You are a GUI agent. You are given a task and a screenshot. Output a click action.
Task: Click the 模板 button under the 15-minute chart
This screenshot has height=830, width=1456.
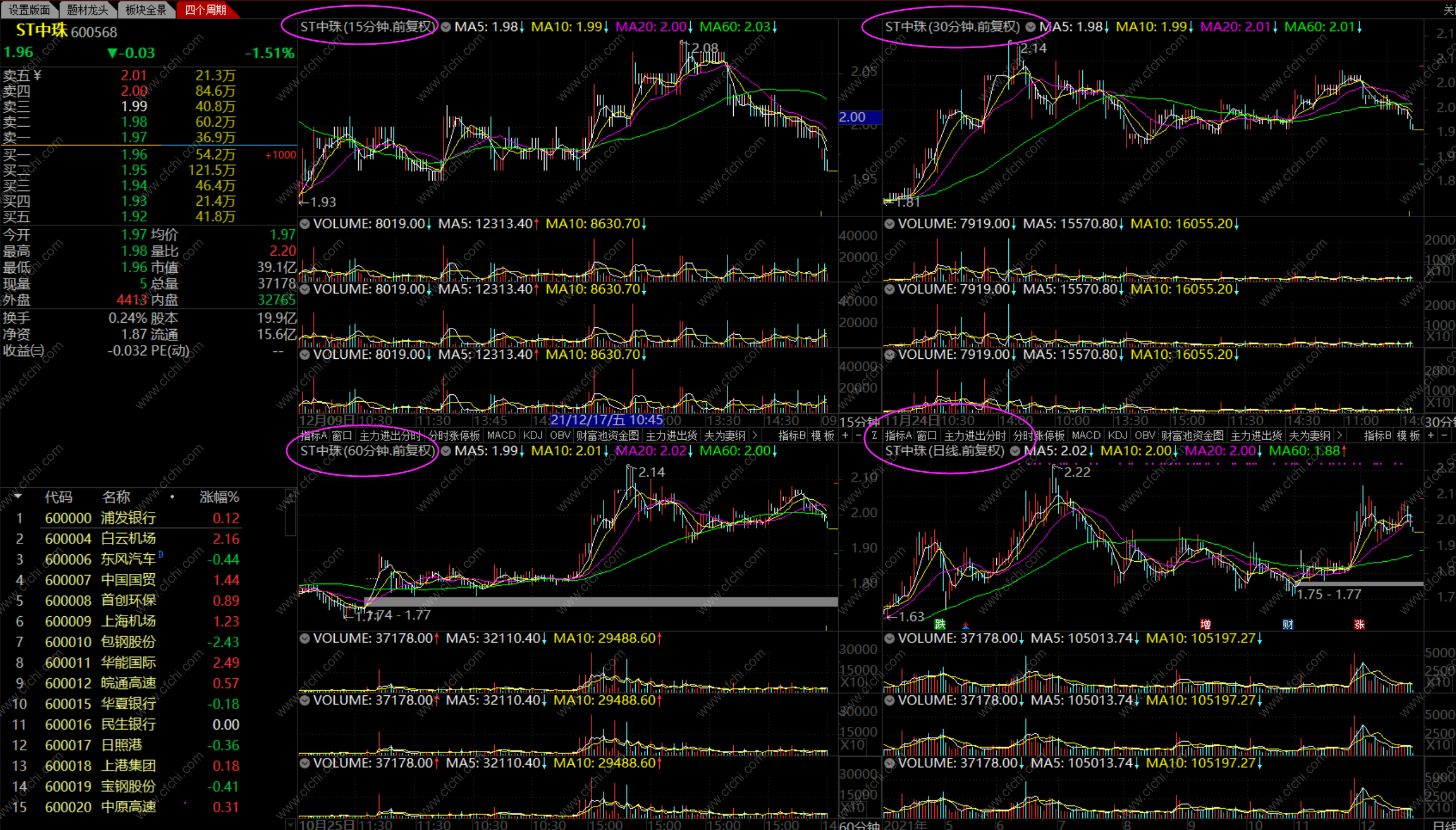click(x=824, y=436)
